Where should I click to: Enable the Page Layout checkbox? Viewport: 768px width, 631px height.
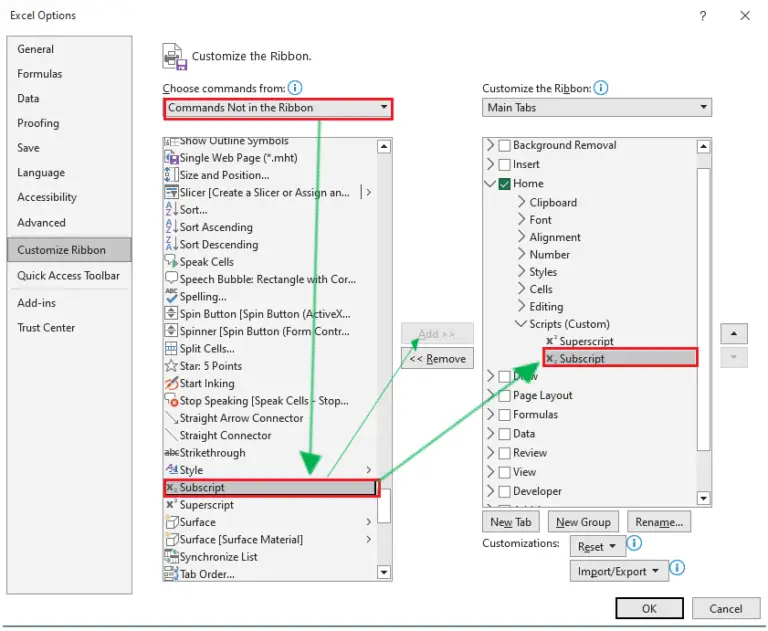(505, 396)
